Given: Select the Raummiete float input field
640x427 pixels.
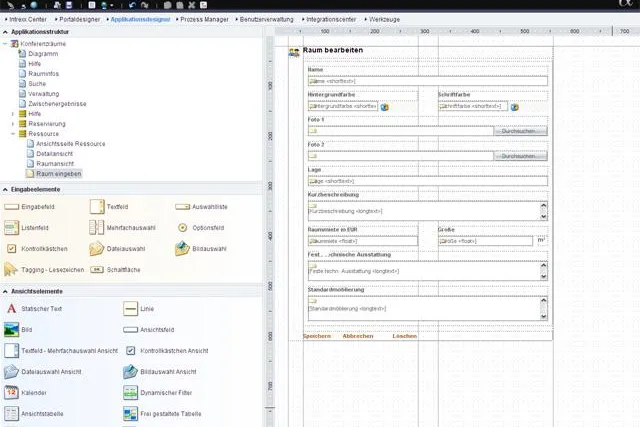Looking at the screenshot, I should pyautogui.click(x=363, y=241).
